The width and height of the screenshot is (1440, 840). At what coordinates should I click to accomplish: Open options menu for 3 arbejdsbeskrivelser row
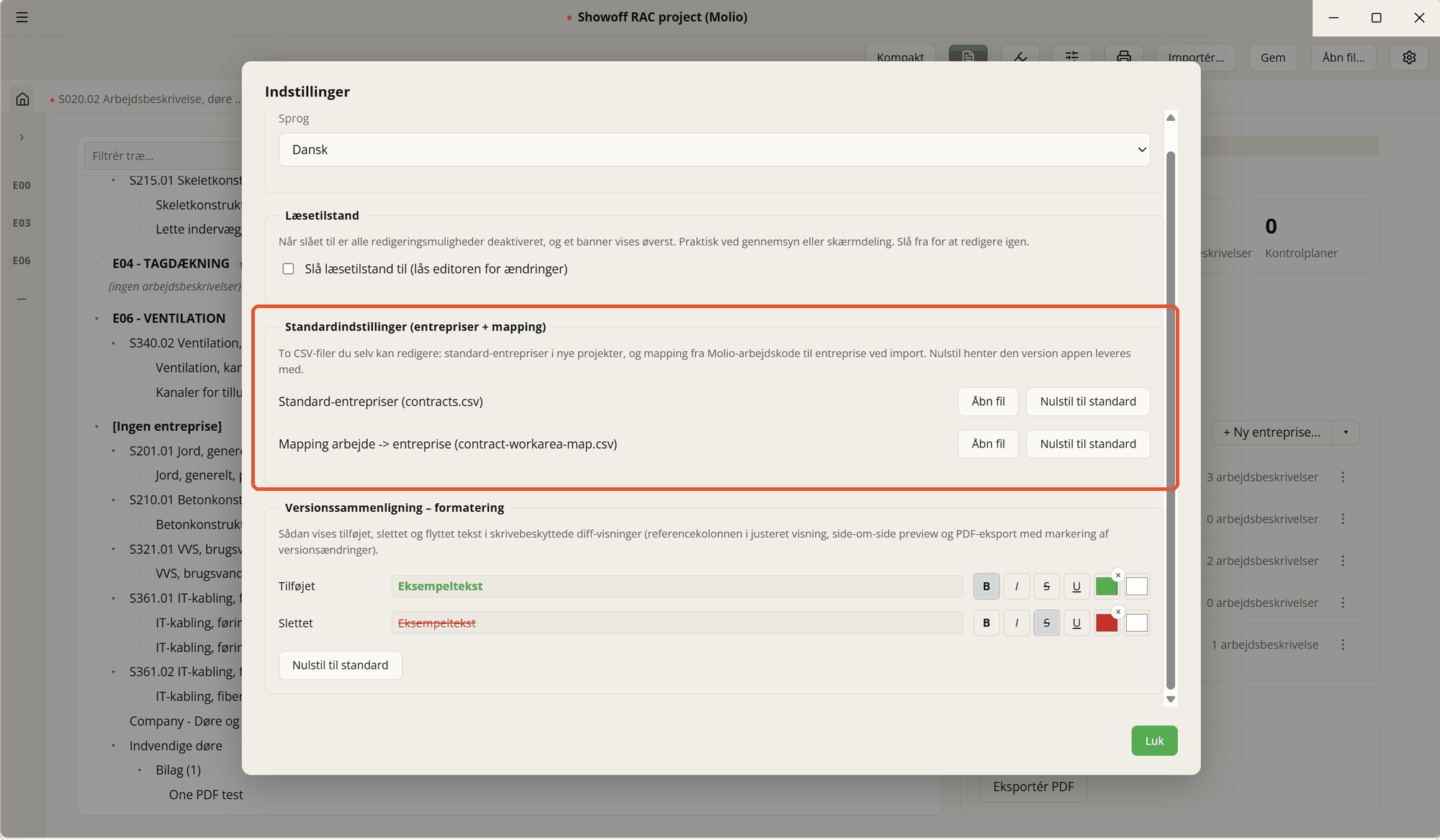click(1343, 477)
